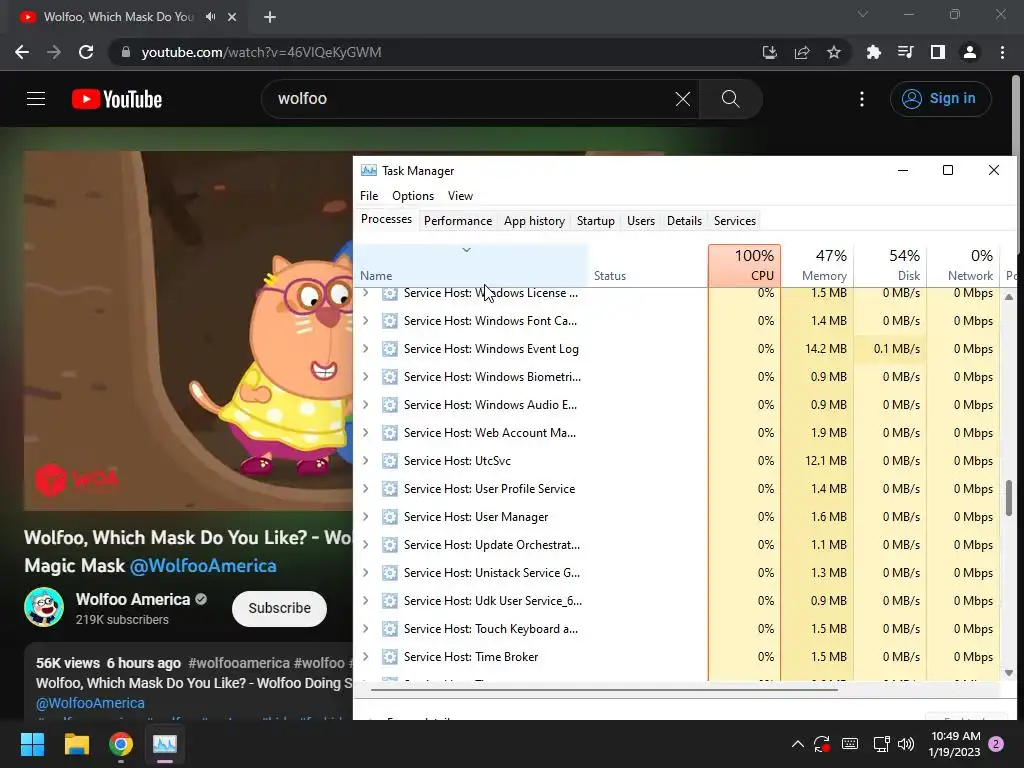Sort processes by Memory column
Screen dimensions: 1024x768
(817, 265)
